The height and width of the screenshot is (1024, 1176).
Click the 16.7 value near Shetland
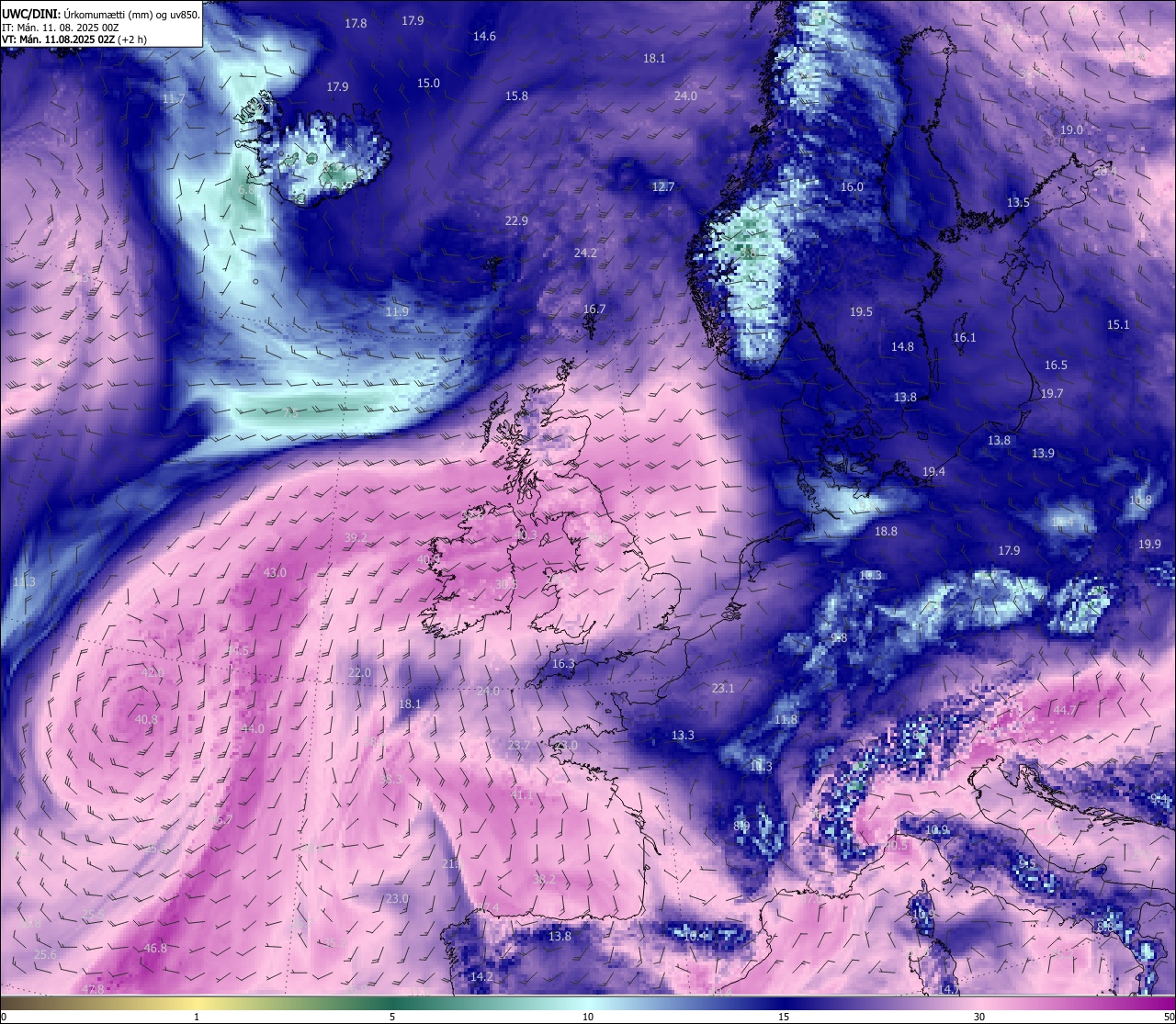(x=594, y=309)
